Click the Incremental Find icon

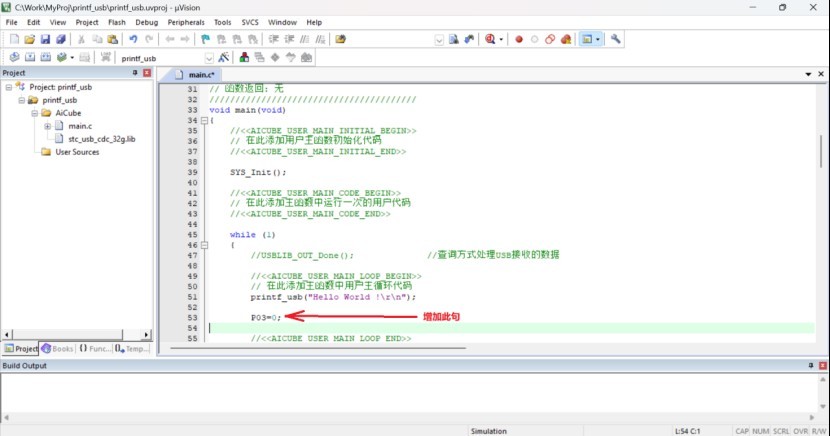pyautogui.click(x=469, y=39)
